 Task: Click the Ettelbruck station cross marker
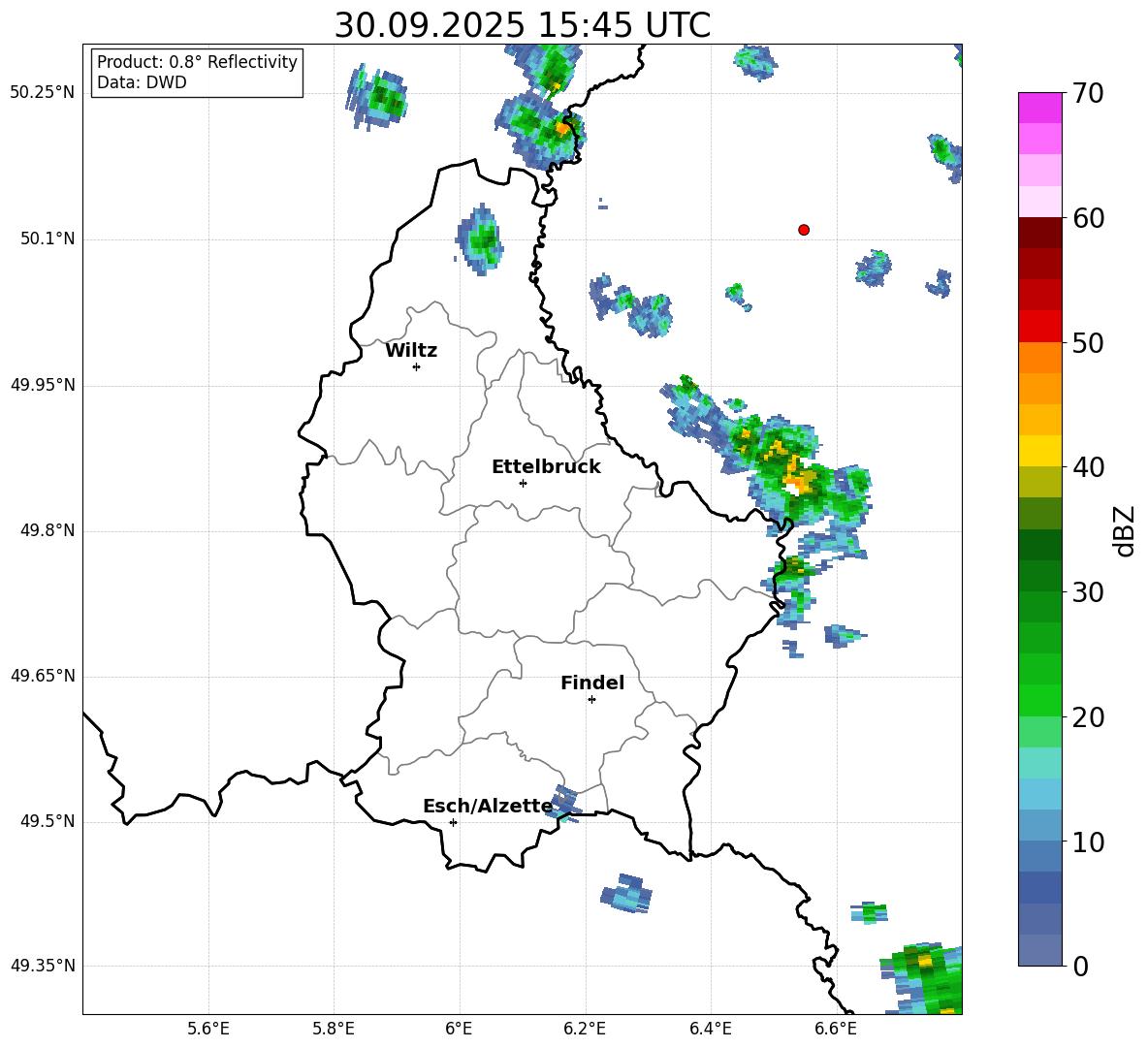(x=523, y=483)
